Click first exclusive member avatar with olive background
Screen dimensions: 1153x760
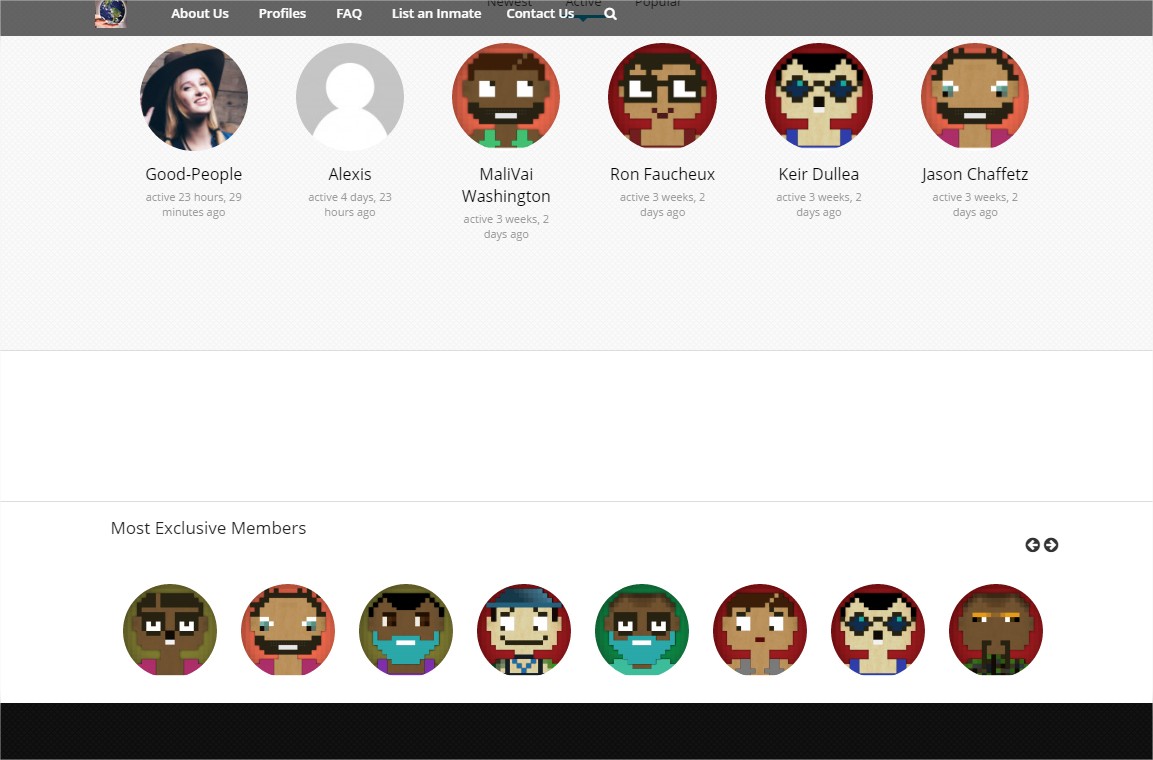(170, 630)
